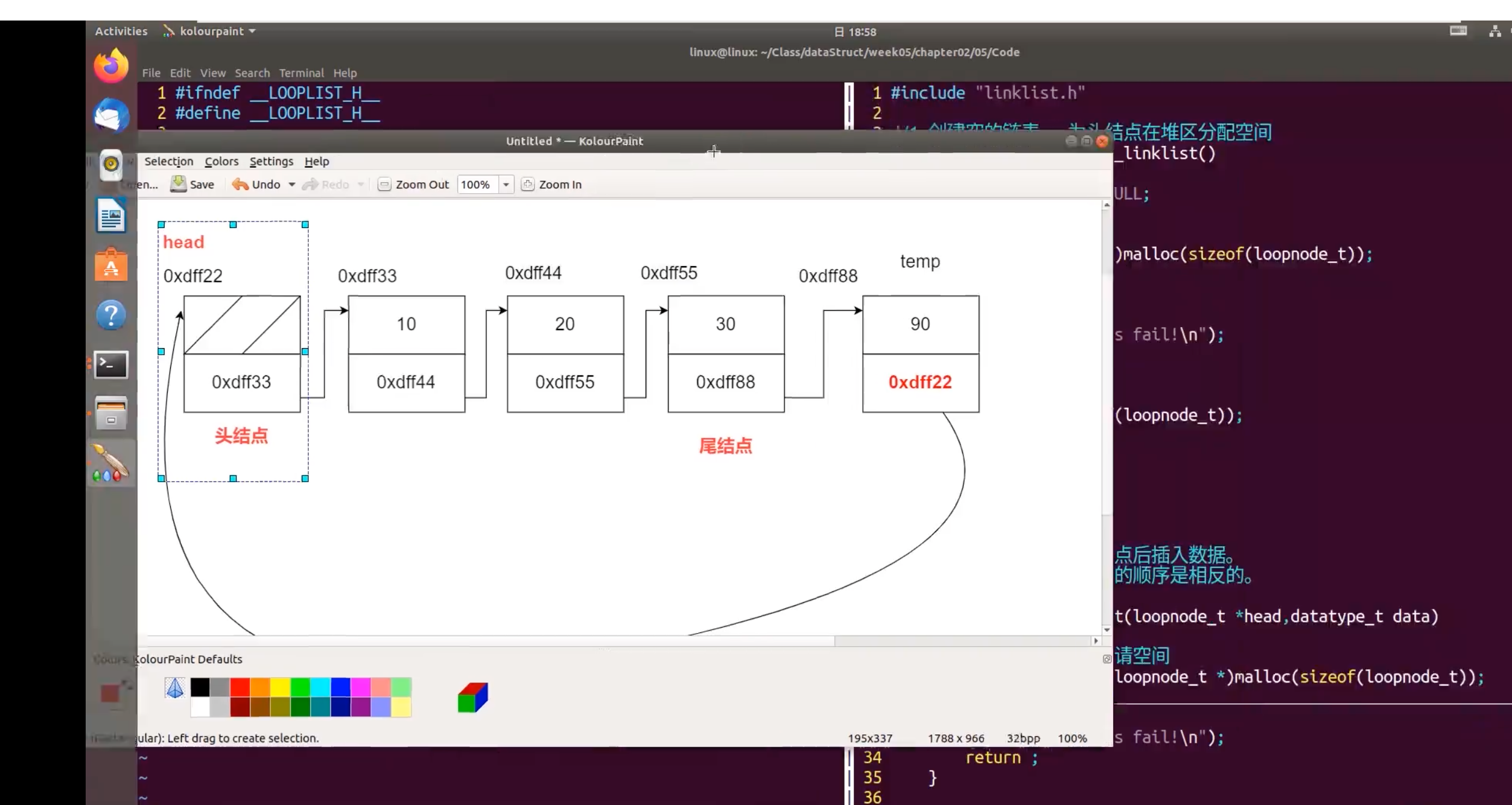Open Firefox from the dock
The height and width of the screenshot is (805, 1512).
tap(111, 66)
